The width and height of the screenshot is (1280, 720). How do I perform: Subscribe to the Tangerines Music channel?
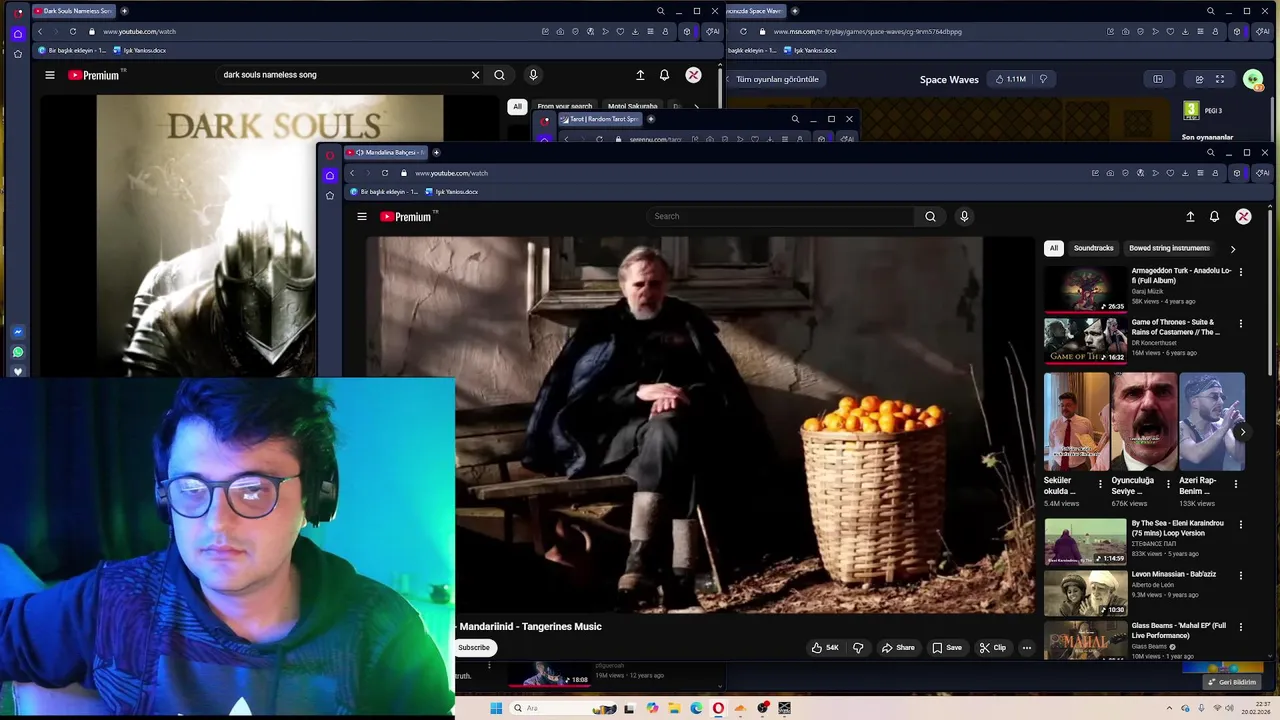[x=474, y=647]
